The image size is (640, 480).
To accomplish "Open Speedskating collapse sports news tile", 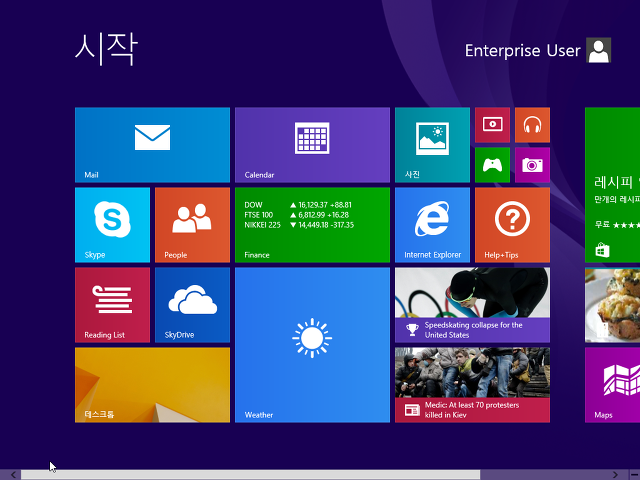I will click(472, 305).
